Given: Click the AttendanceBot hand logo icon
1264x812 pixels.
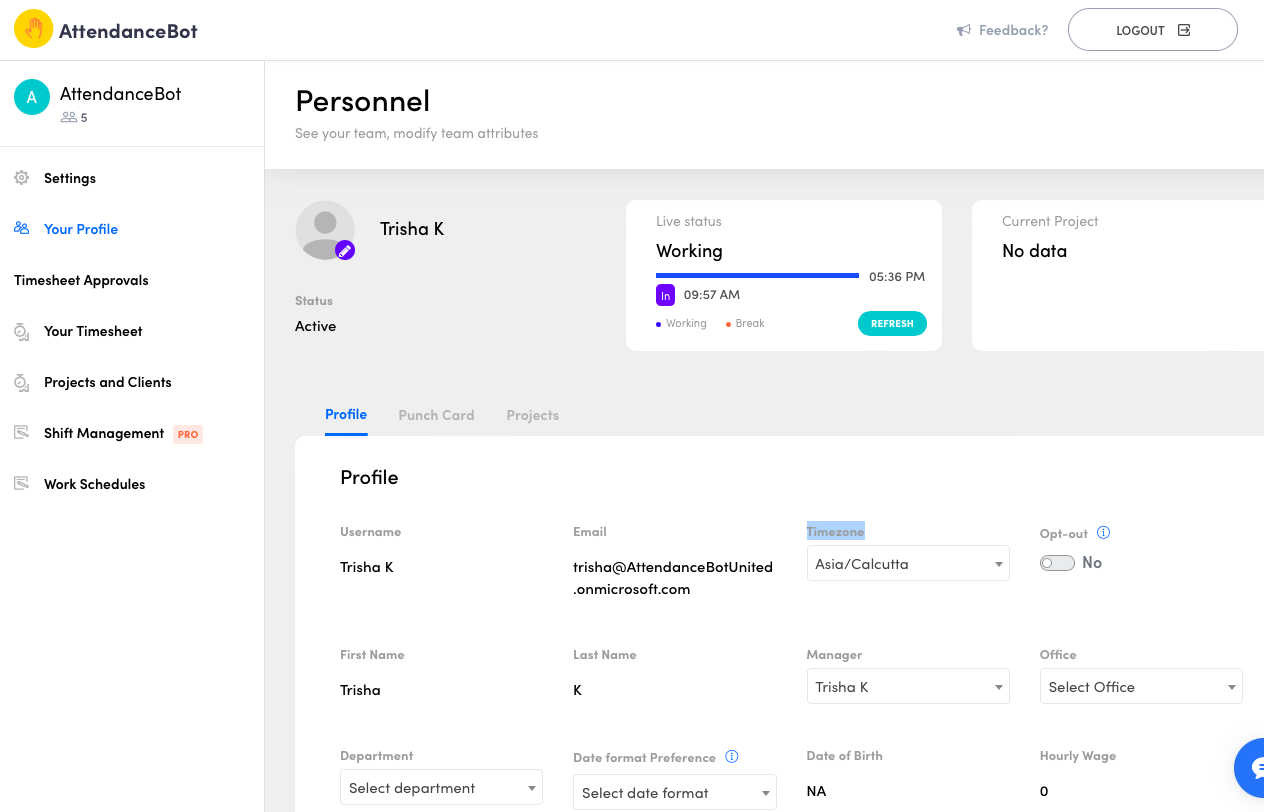Looking at the screenshot, I should (x=33, y=29).
